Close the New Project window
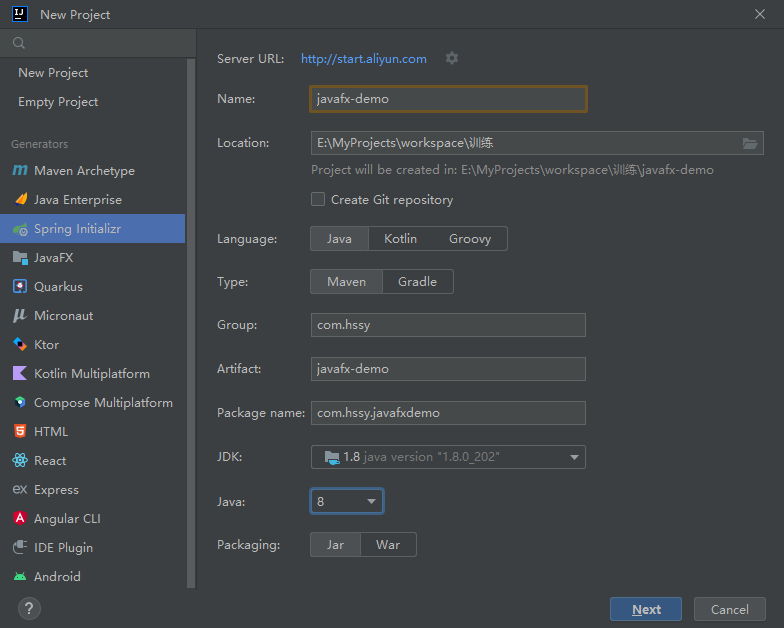The image size is (784, 628). tap(760, 14)
